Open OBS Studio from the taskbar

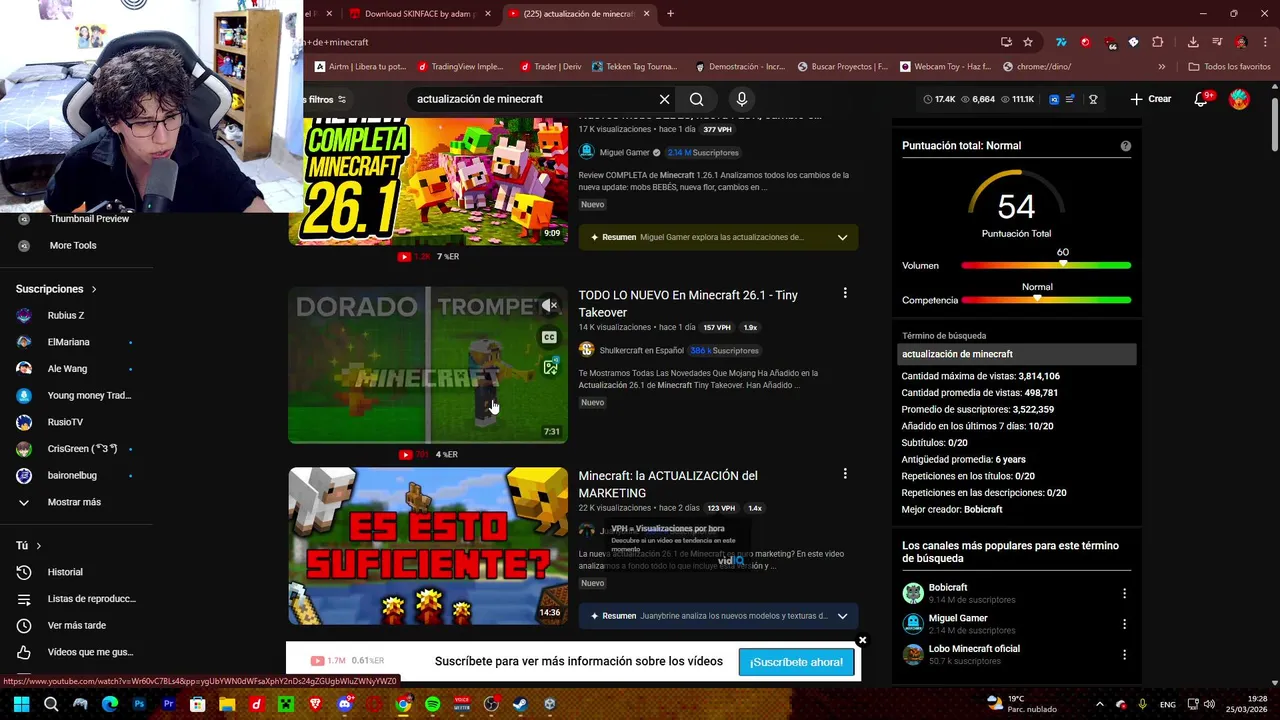[x=491, y=704]
